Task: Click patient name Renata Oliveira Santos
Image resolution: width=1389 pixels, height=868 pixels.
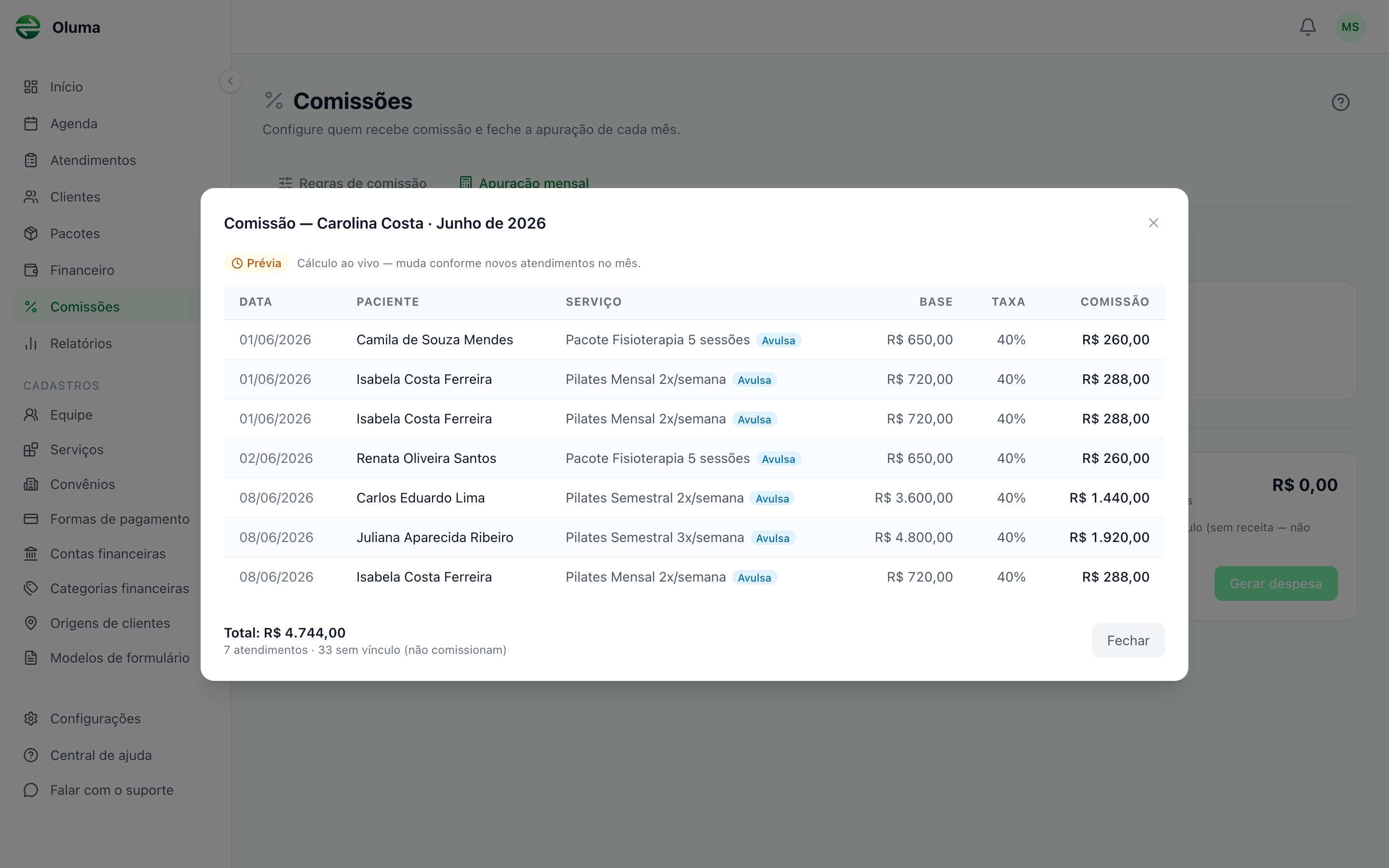Action: [426, 459]
